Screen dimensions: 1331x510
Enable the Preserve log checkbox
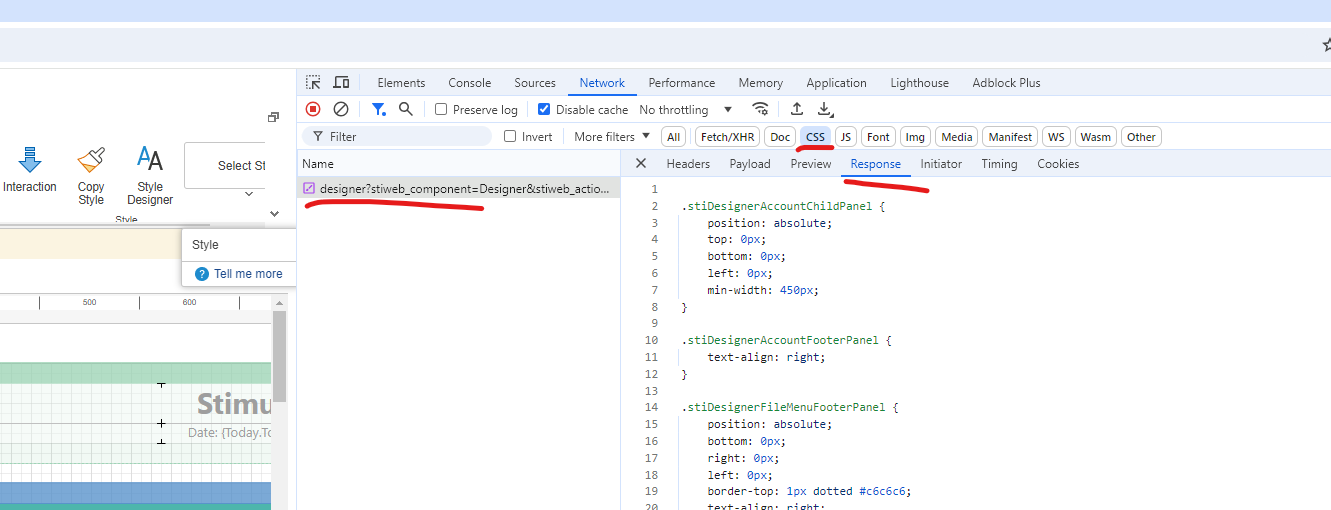[441, 110]
